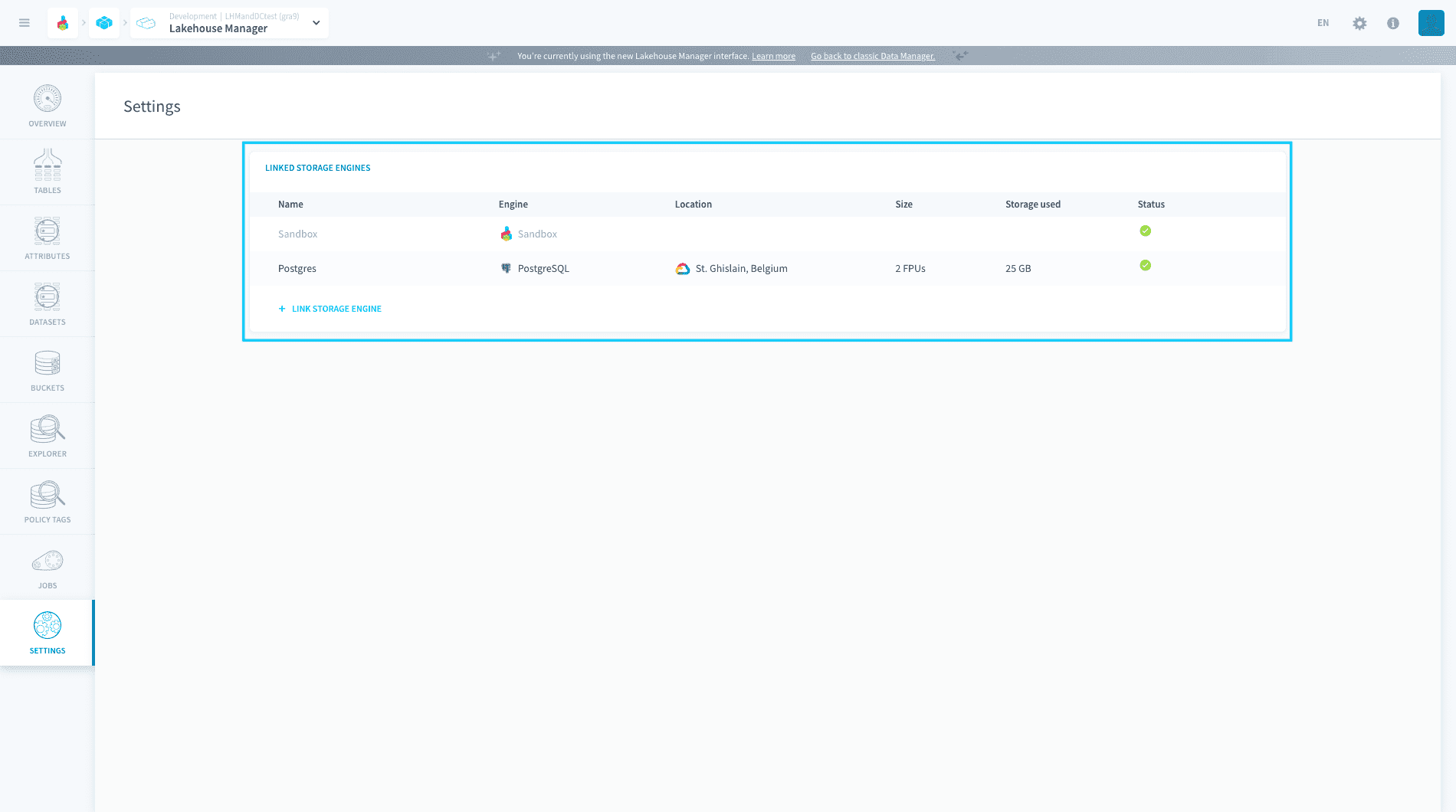Click the Sandbox engine logo icon
1456x812 pixels.
506,234
